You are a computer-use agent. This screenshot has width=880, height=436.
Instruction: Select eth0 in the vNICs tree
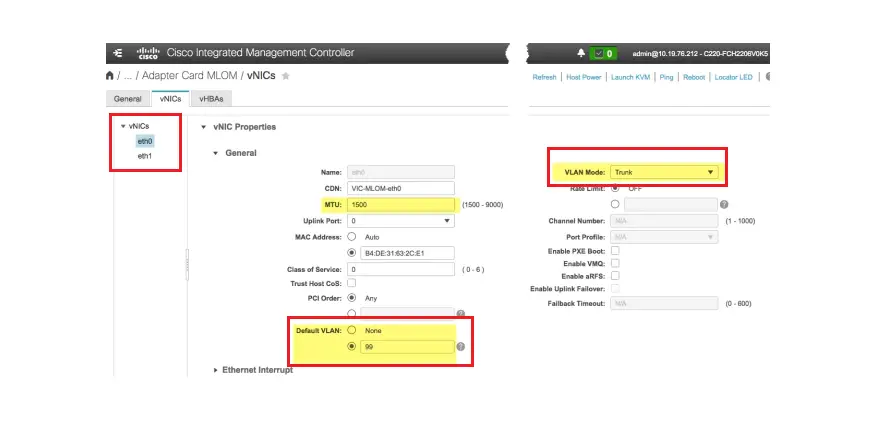coord(145,141)
